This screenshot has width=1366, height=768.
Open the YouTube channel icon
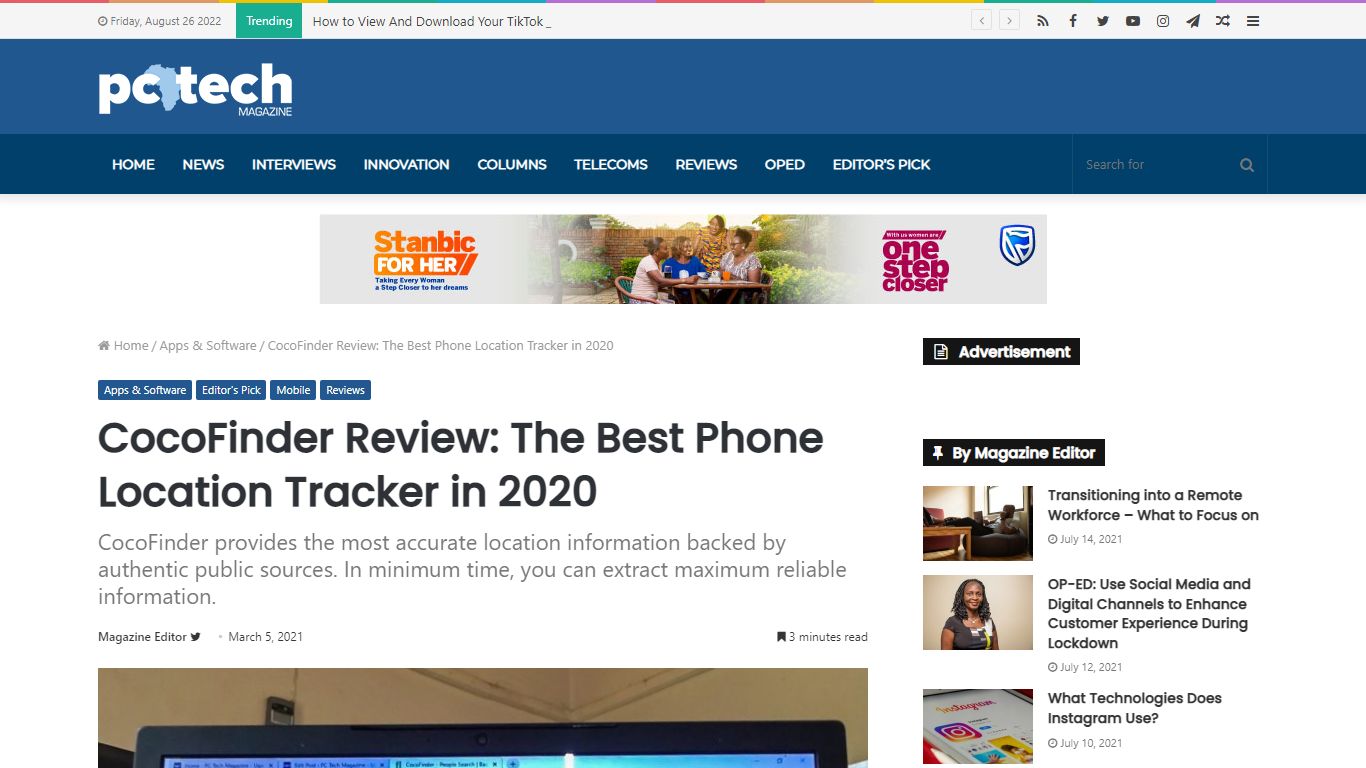1133,21
